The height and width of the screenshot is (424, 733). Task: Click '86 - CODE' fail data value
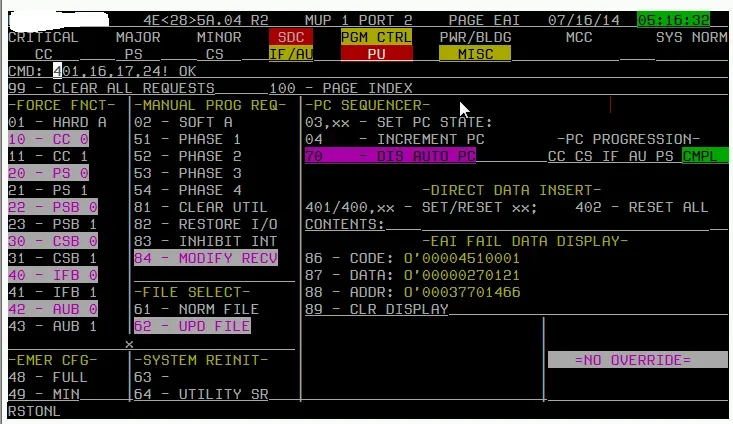point(462,258)
